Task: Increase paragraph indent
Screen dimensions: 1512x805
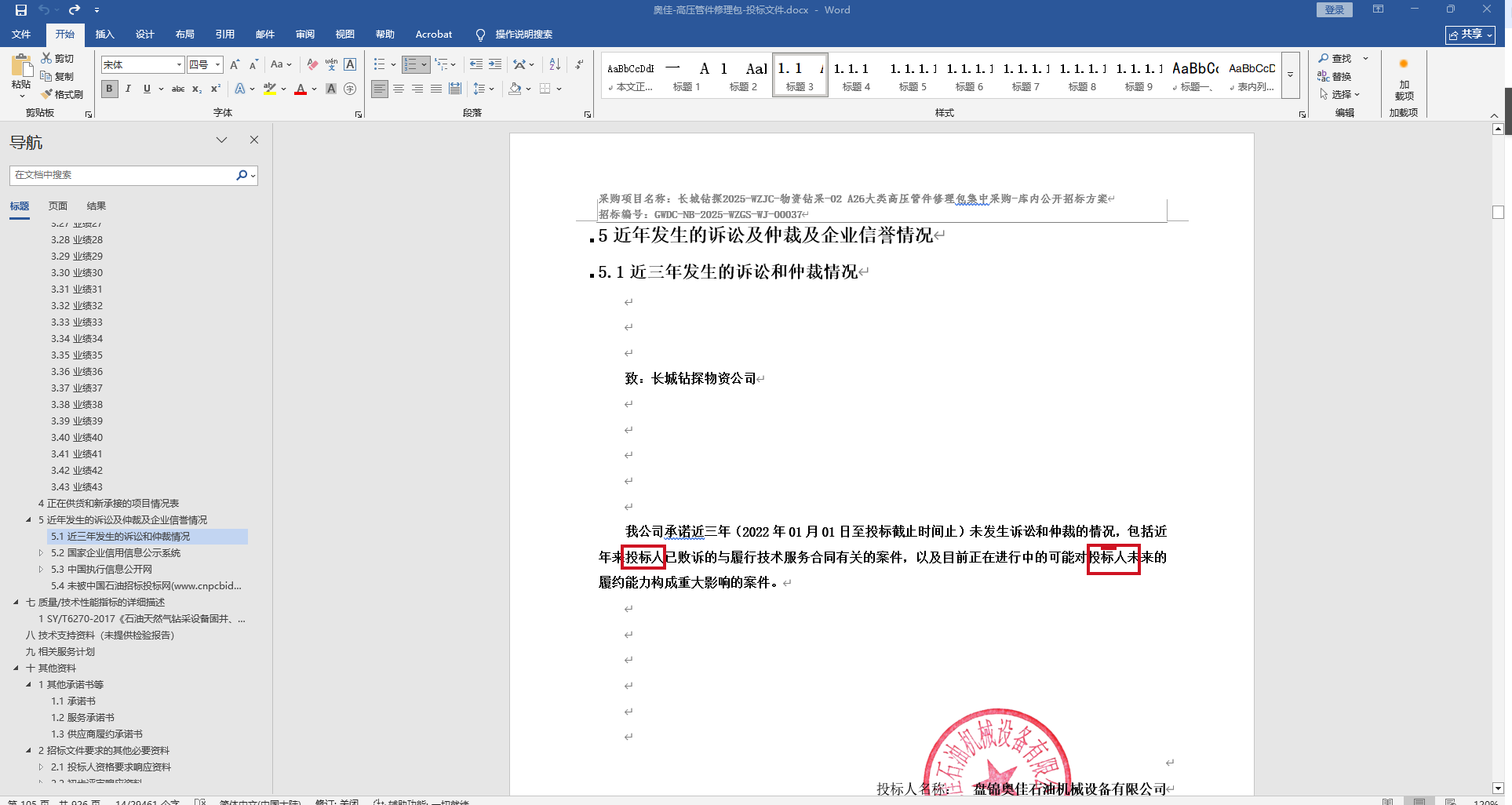Action: (495, 64)
